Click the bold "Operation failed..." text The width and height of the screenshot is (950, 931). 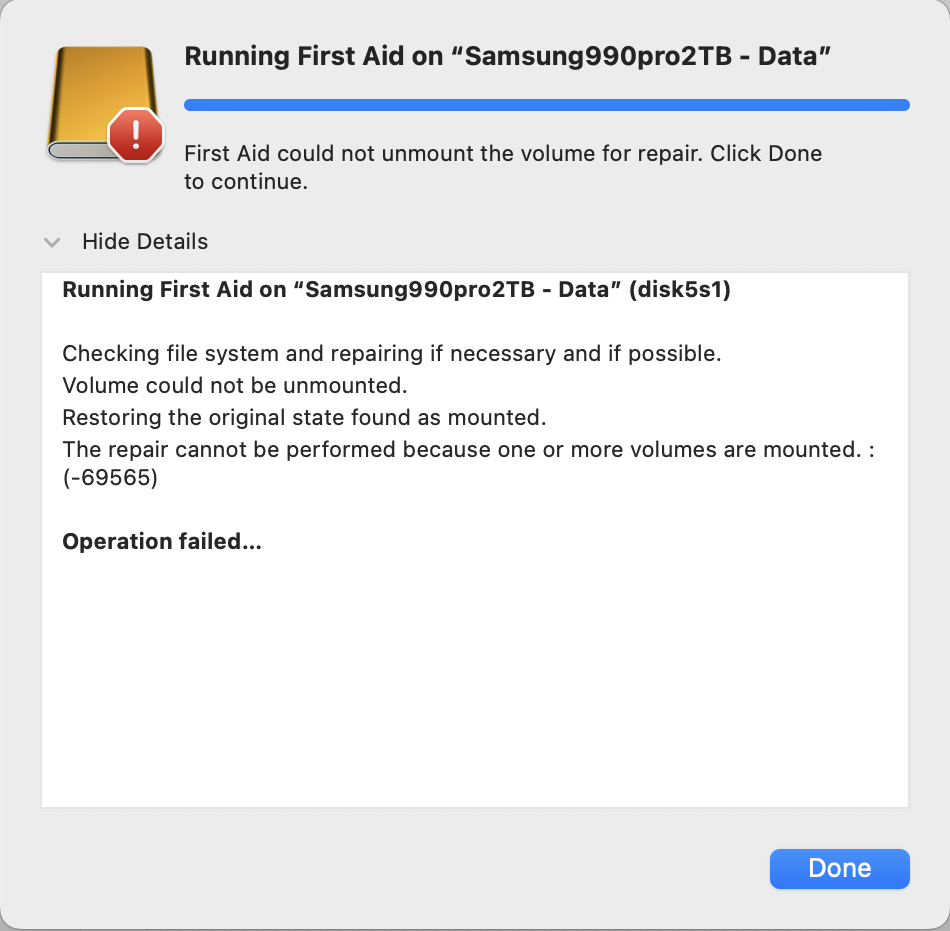point(161,542)
